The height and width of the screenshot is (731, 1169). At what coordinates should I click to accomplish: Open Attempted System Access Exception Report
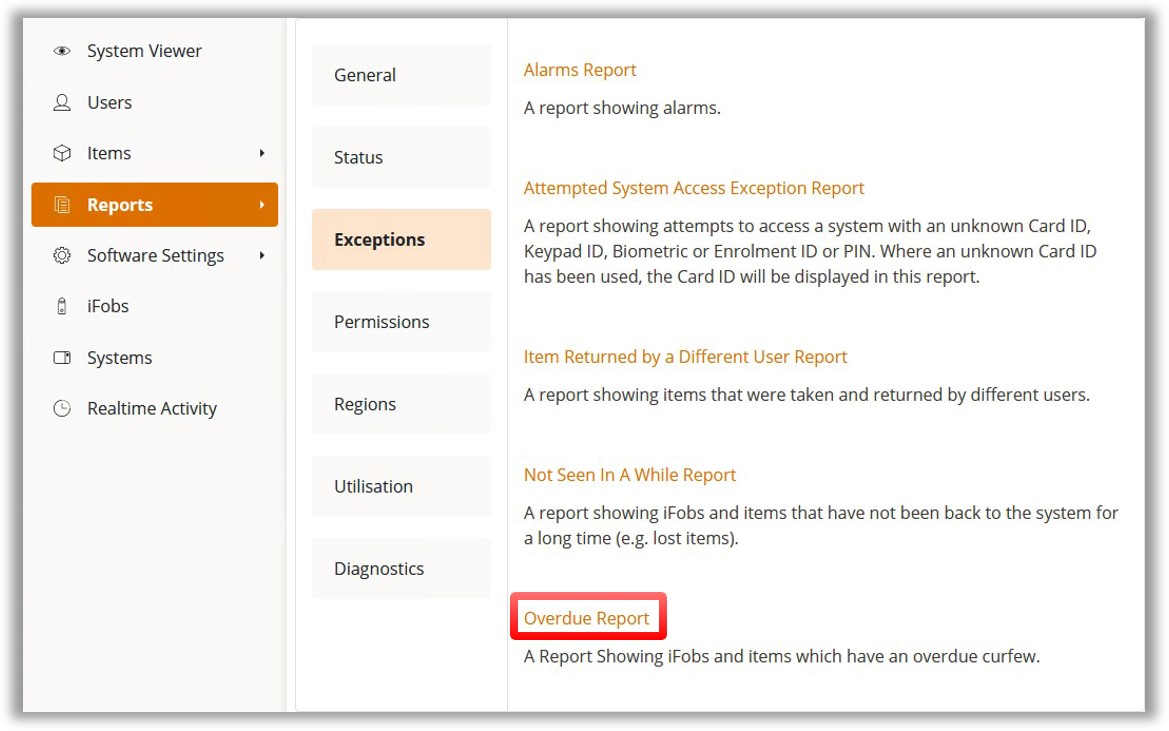[694, 188]
